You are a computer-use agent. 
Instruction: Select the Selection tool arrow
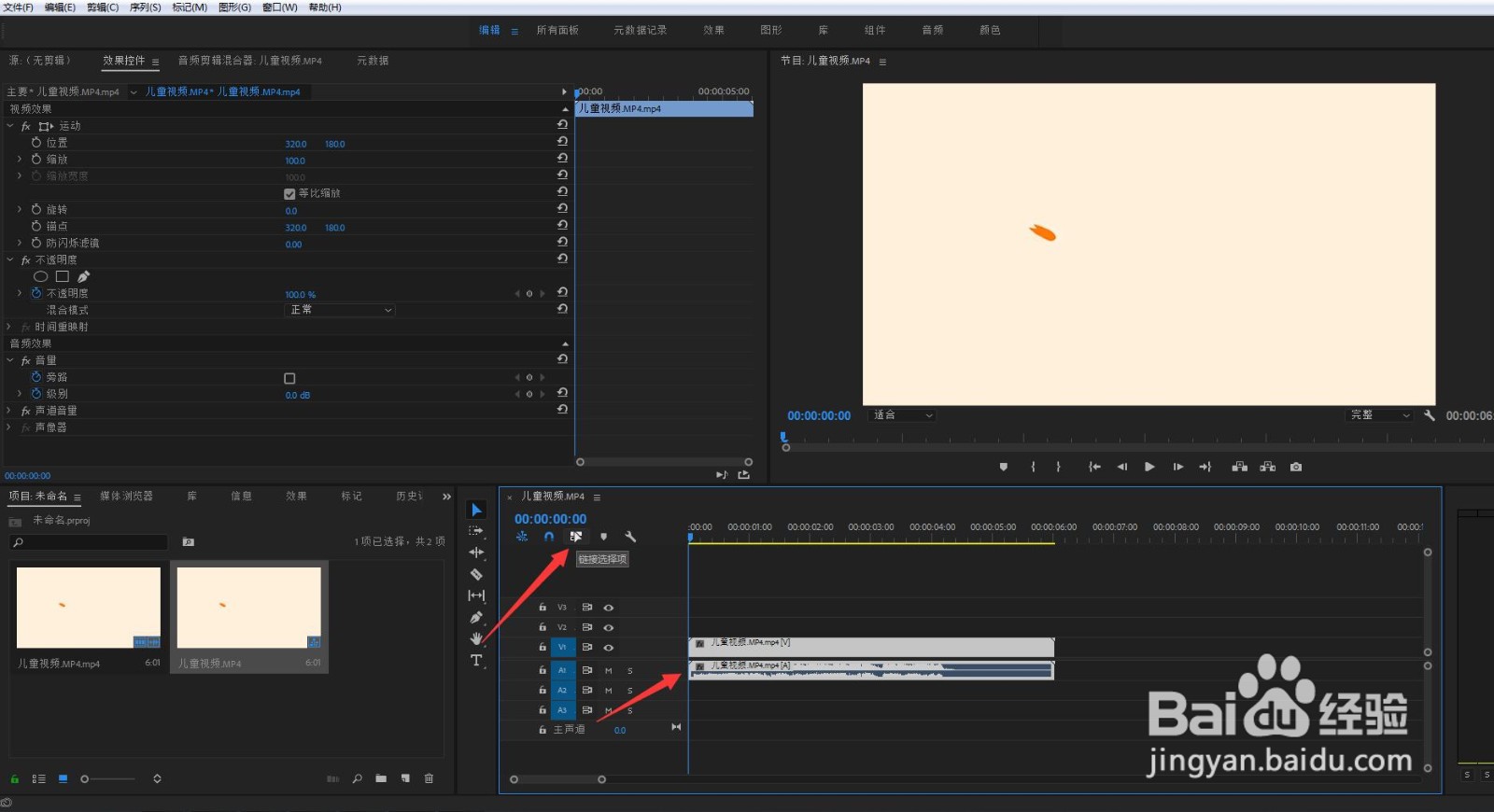(476, 510)
